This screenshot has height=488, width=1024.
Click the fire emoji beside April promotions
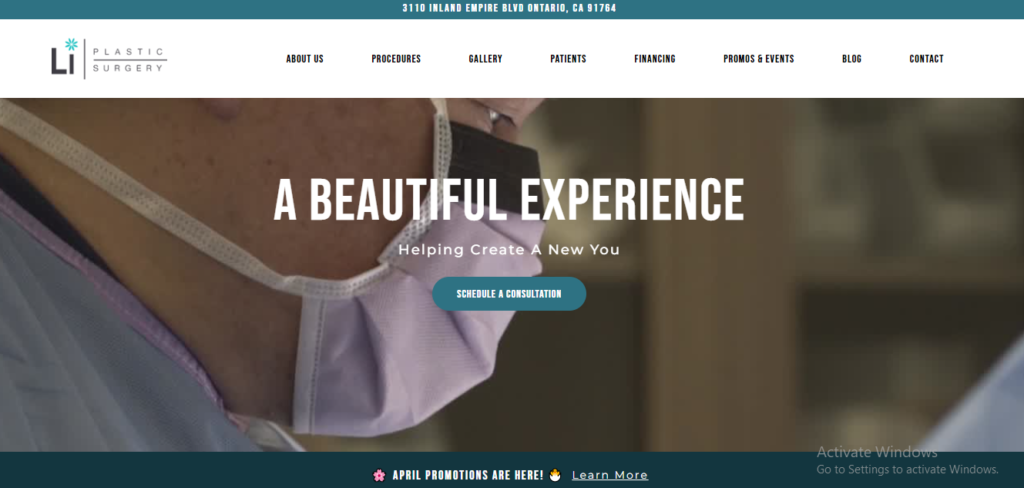555,475
